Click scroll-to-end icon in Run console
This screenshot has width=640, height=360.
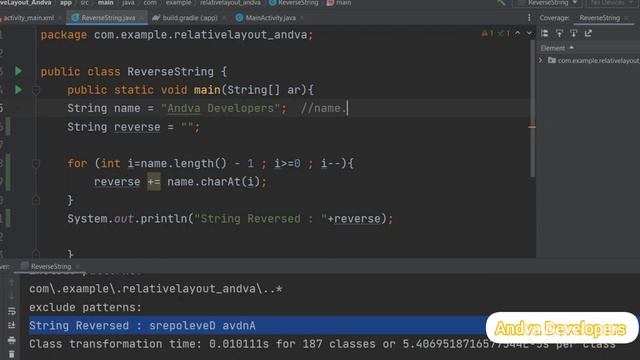click(12, 325)
